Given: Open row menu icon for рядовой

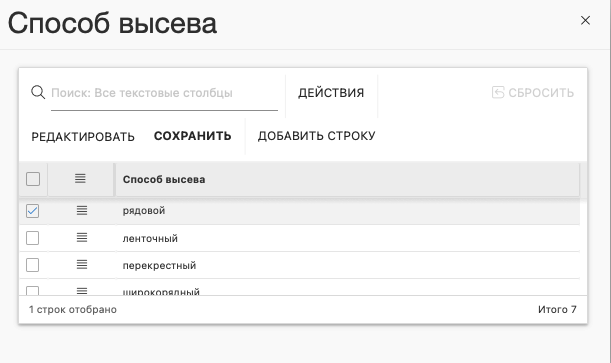Looking at the screenshot, I should (82, 211).
